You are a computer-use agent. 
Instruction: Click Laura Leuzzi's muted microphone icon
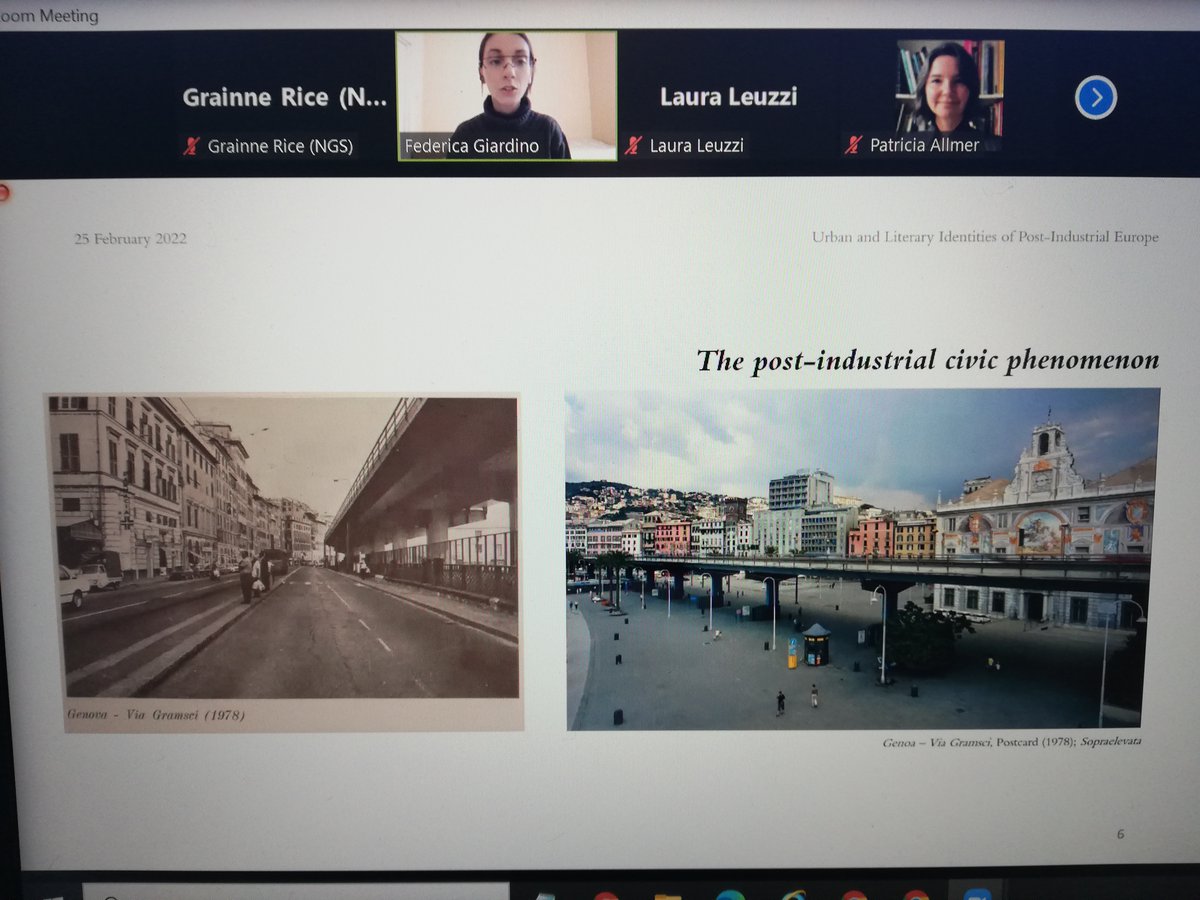coord(633,146)
